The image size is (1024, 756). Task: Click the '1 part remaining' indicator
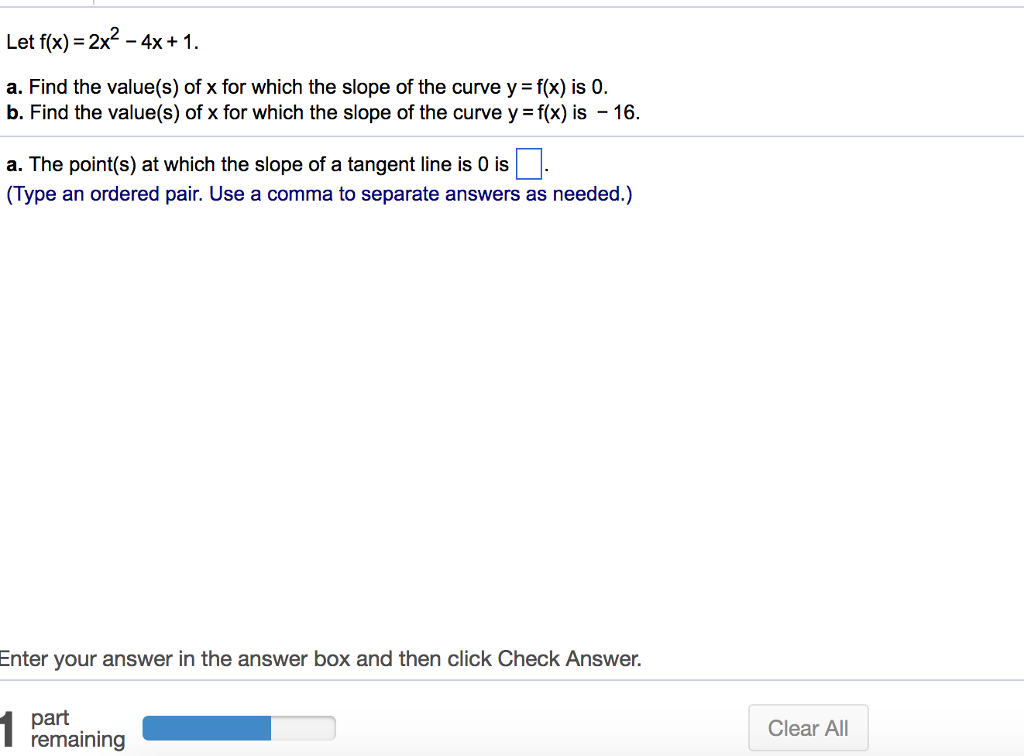pos(65,727)
